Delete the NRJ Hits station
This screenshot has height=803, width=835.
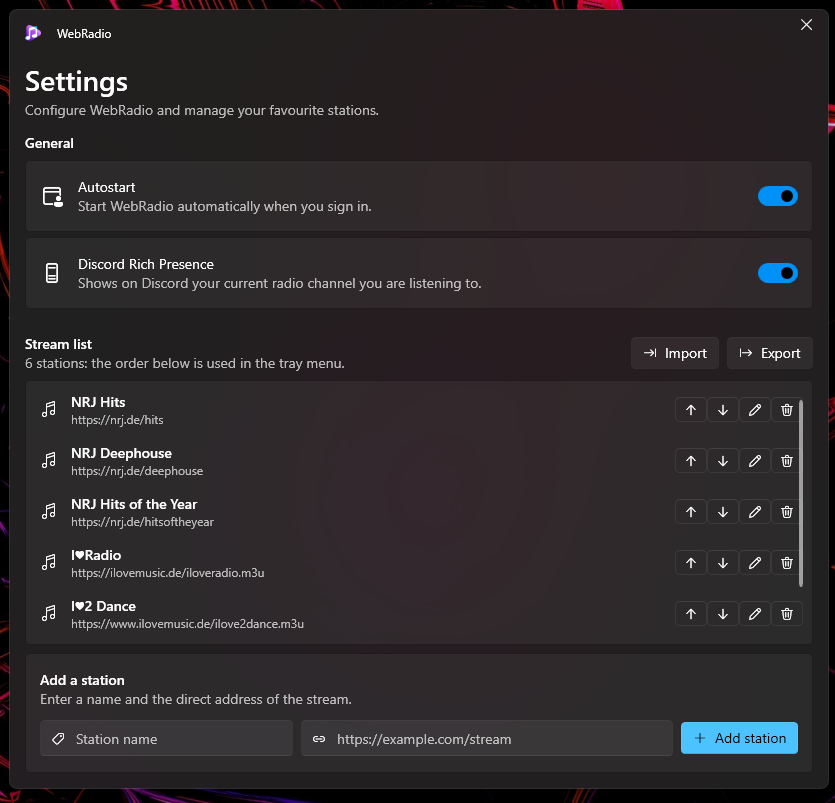pos(787,409)
